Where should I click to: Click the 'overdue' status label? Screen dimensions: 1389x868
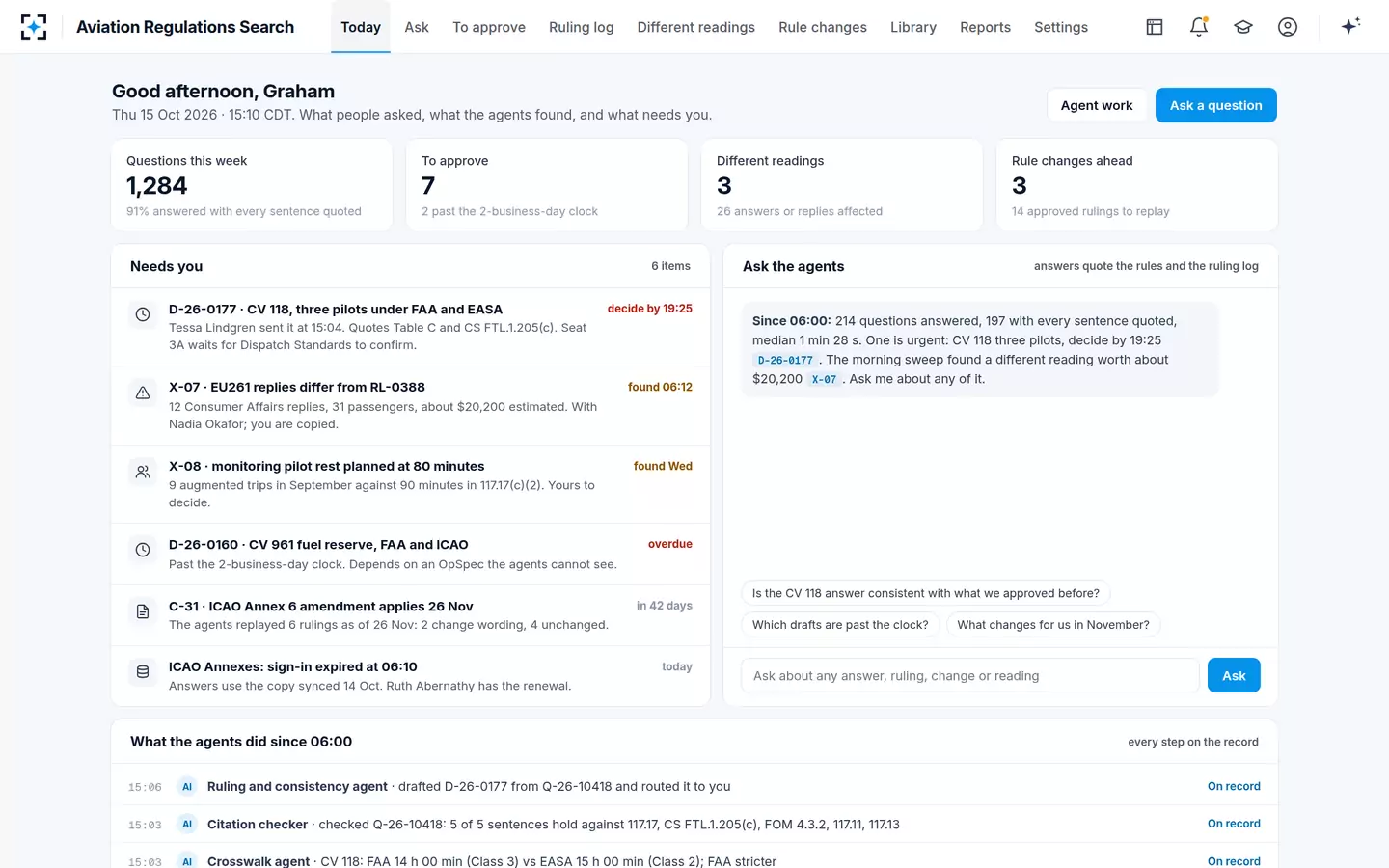point(669,544)
